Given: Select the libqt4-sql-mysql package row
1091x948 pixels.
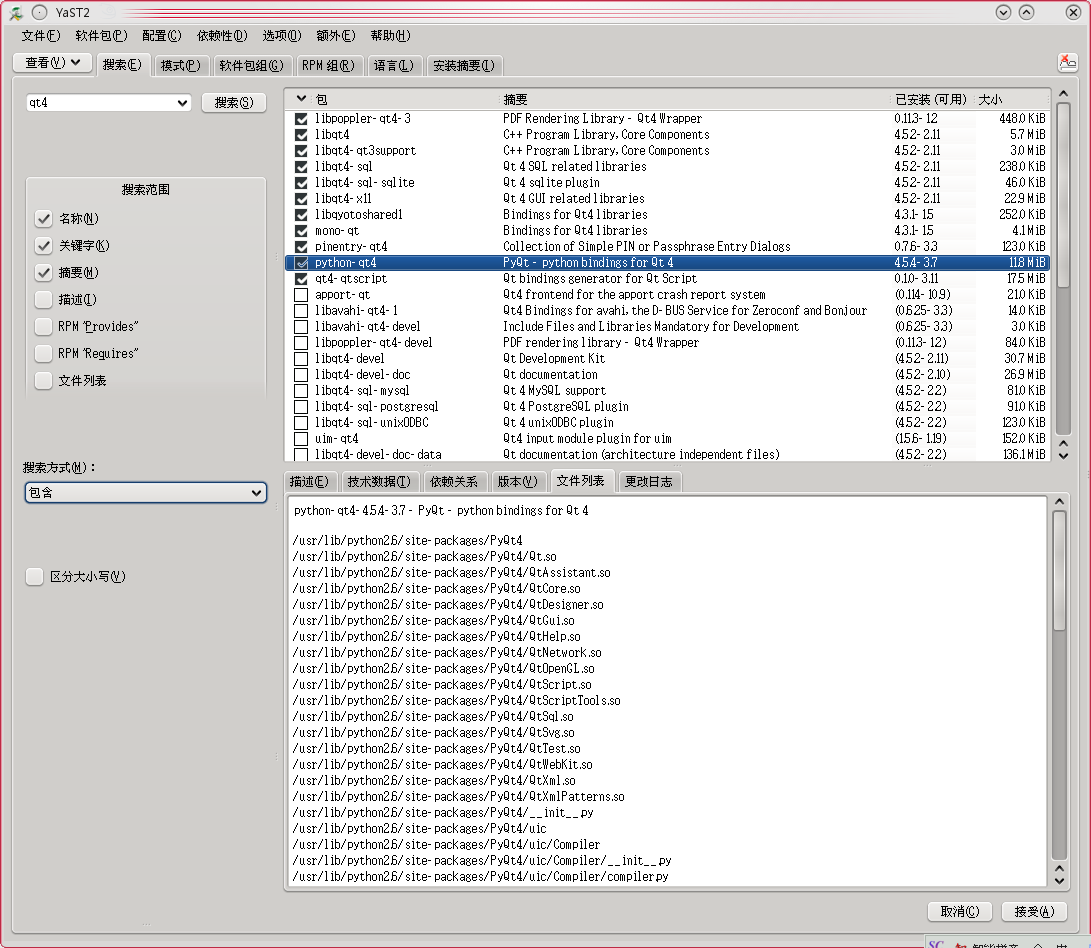Looking at the screenshot, I should (667, 391).
